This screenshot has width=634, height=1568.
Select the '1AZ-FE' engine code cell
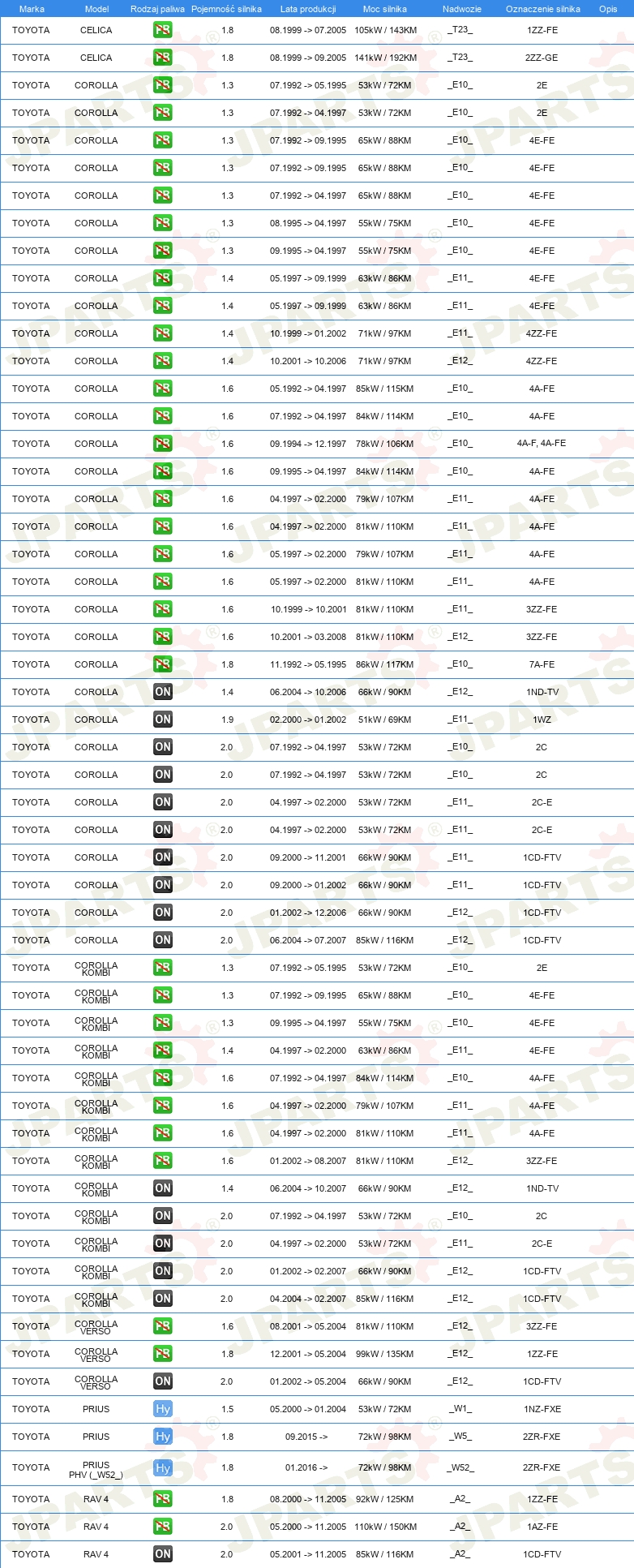(x=542, y=1527)
